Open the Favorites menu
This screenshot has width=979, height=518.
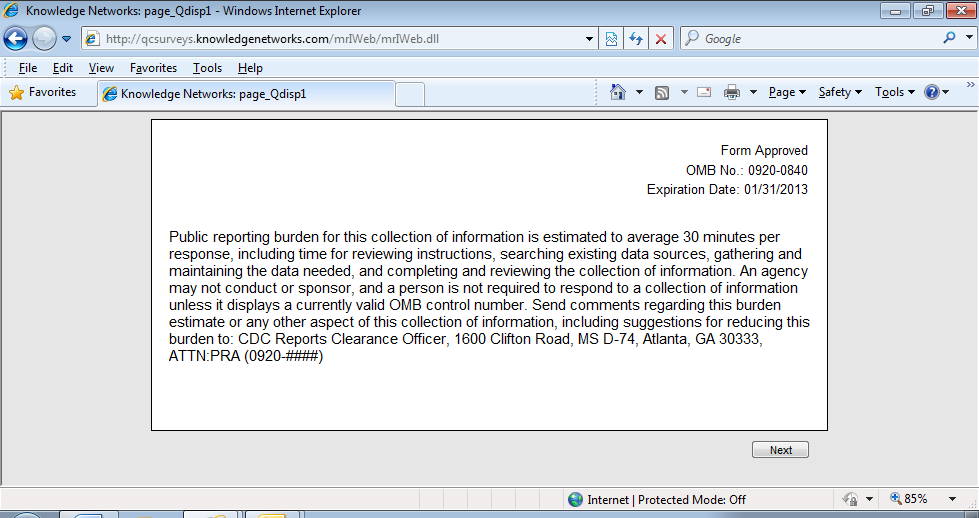click(153, 68)
